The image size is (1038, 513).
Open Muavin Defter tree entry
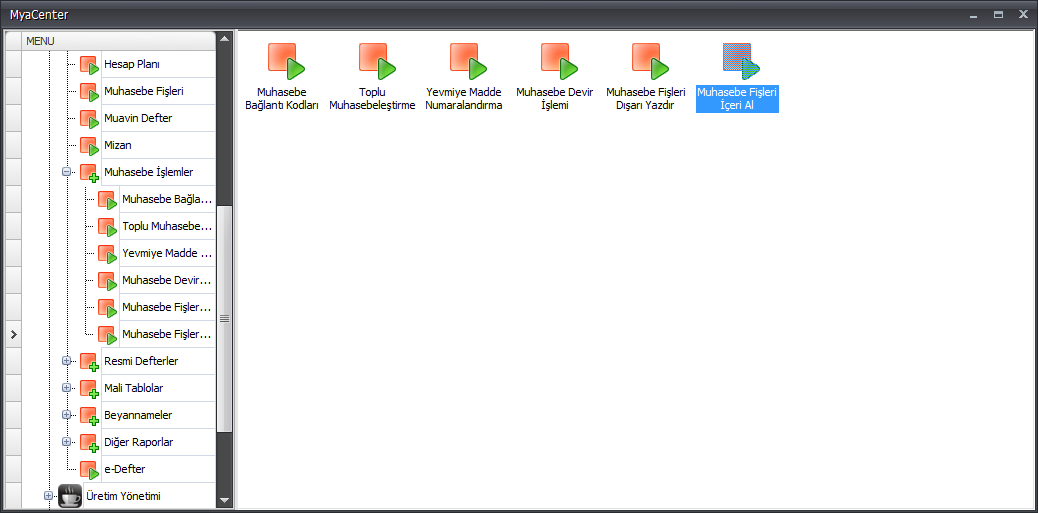pyautogui.click(x=138, y=118)
